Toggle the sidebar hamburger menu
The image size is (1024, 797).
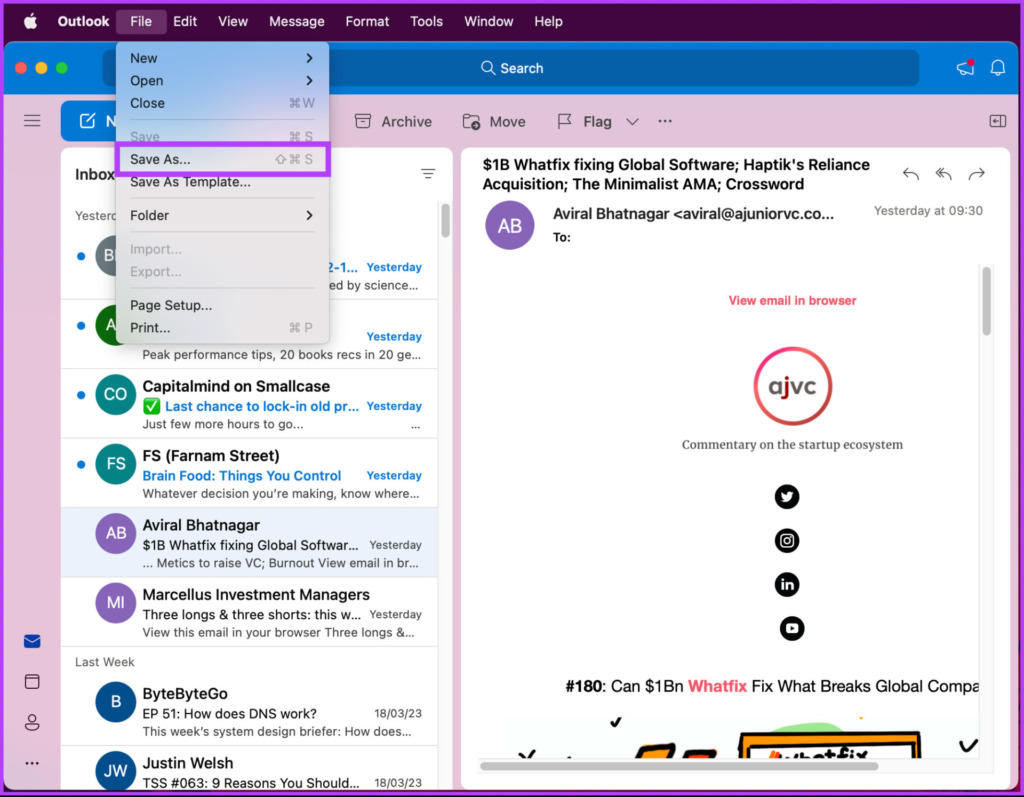(32, 121)
